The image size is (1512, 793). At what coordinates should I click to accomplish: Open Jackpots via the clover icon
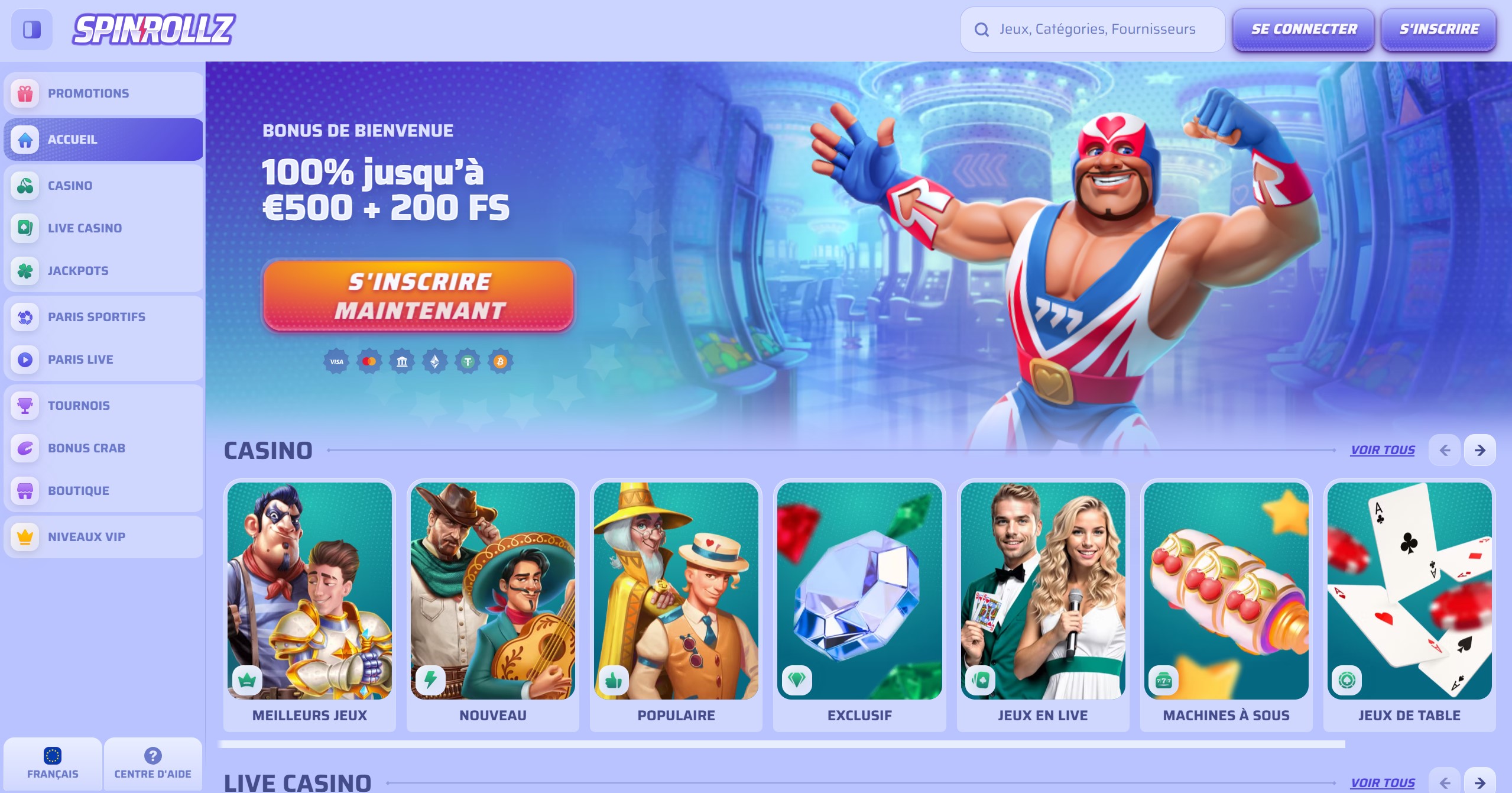click(x=25, y=271)
